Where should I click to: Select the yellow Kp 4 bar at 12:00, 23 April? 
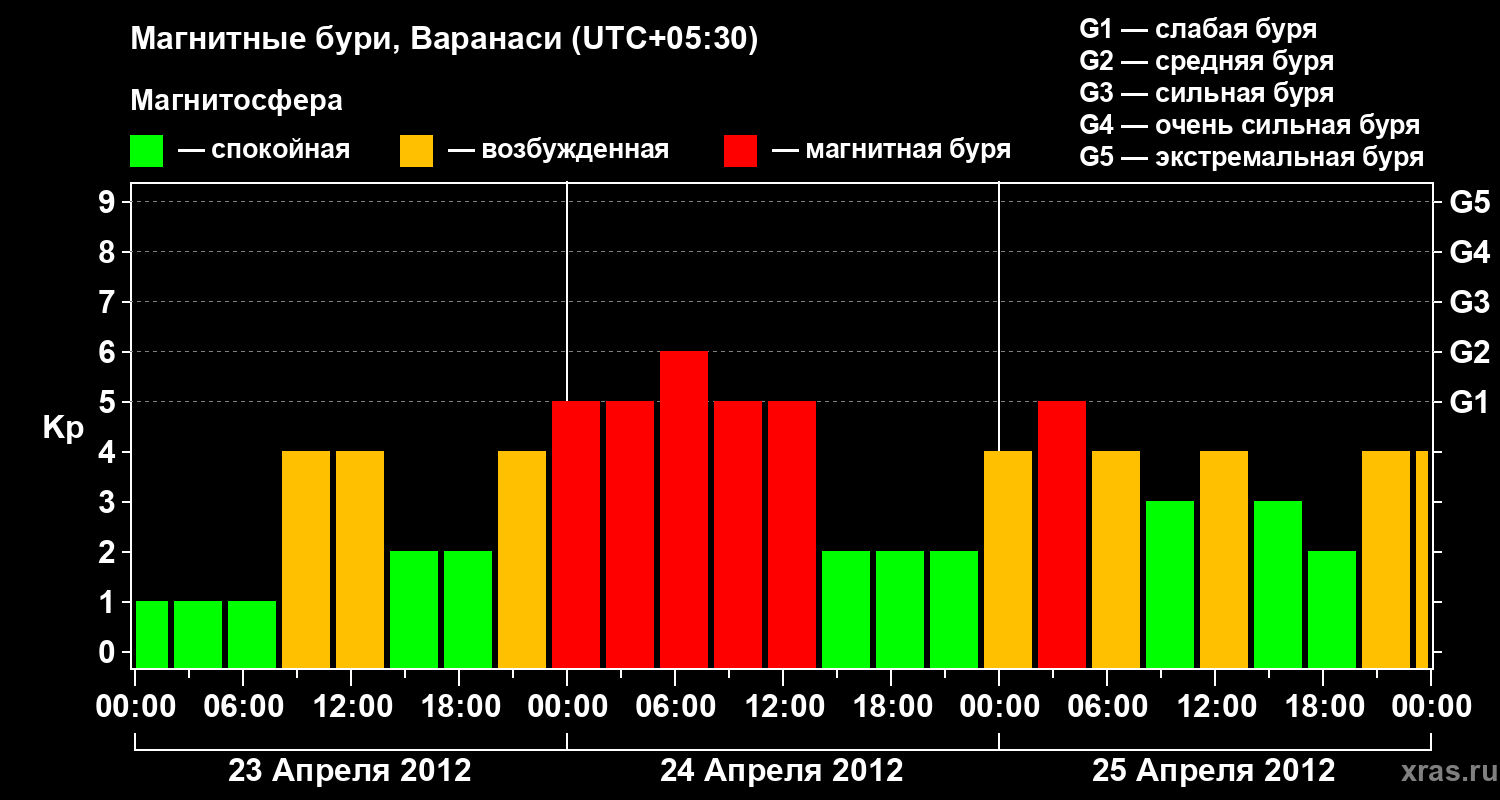[x=360, y=560]
